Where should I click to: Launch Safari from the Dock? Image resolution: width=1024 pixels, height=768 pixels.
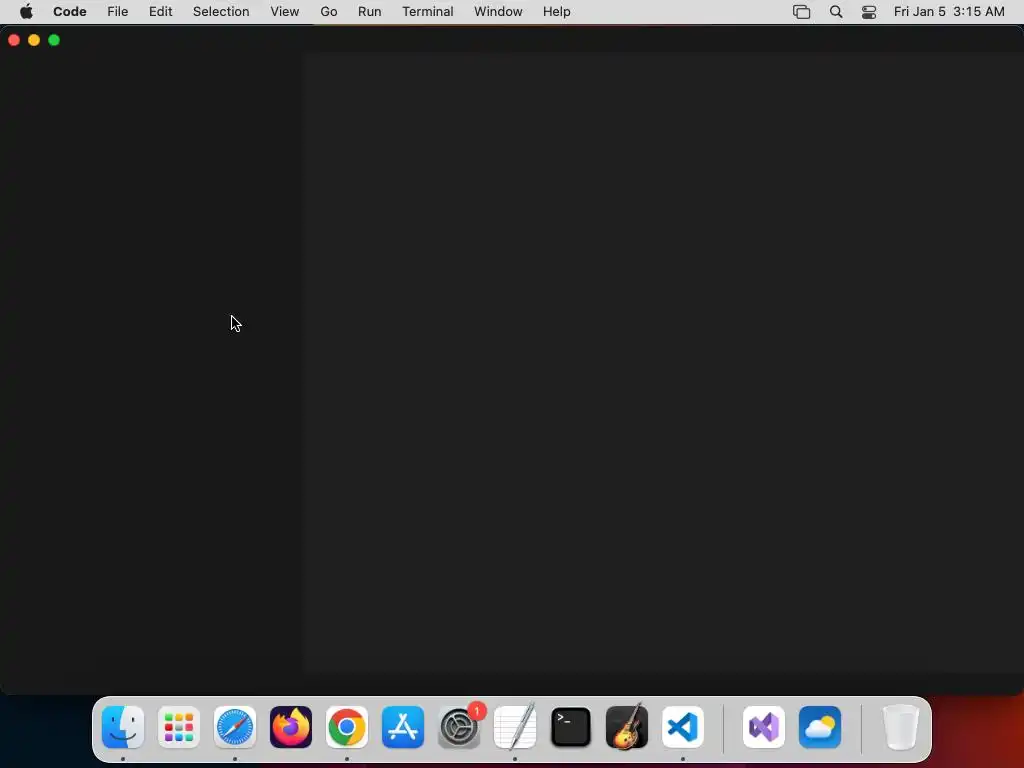coord(235,727)
